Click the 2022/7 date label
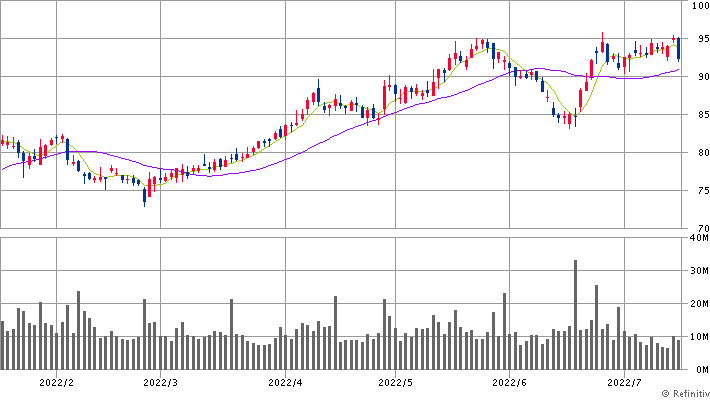 [623, 382]
